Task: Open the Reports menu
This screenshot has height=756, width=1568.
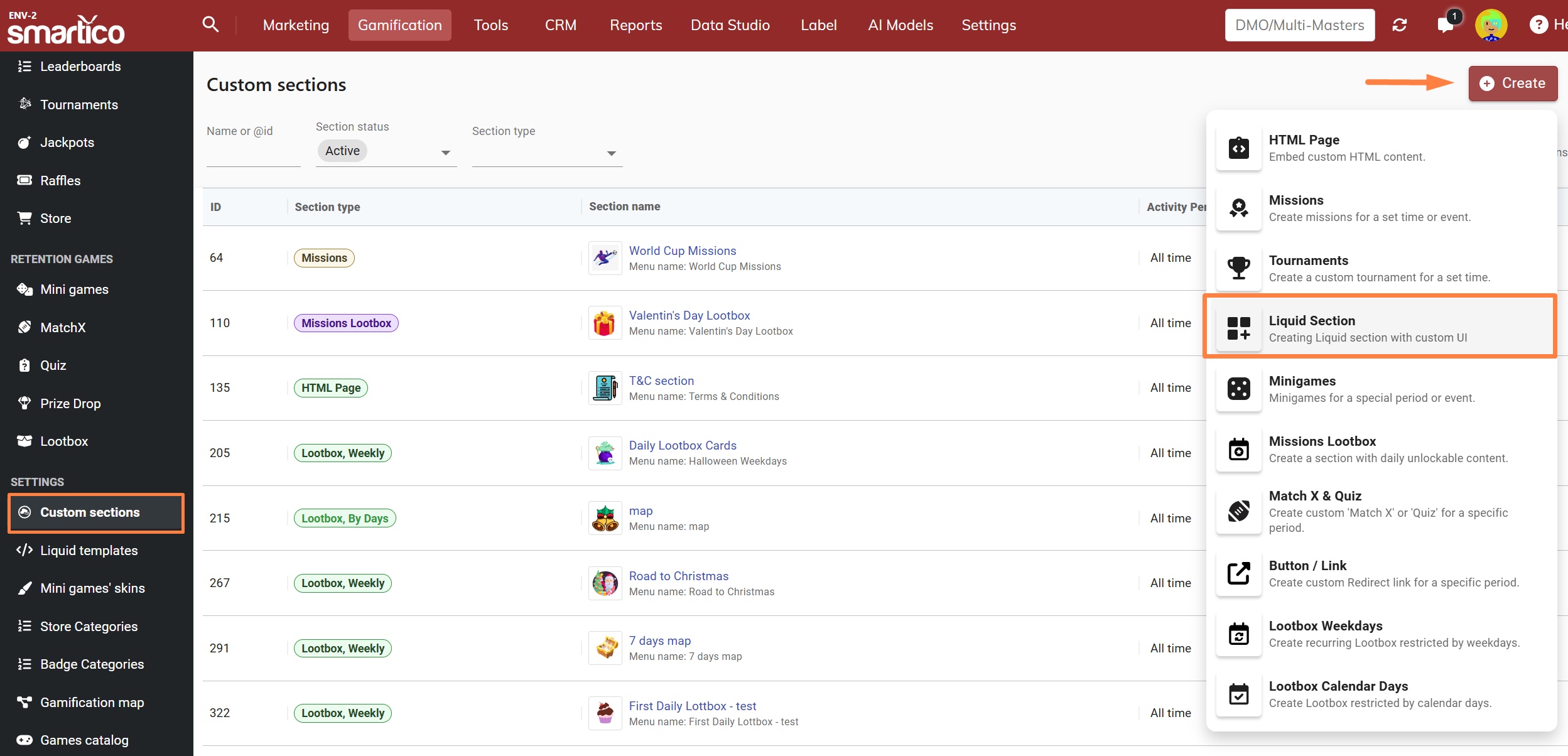Action: [635, 25]
